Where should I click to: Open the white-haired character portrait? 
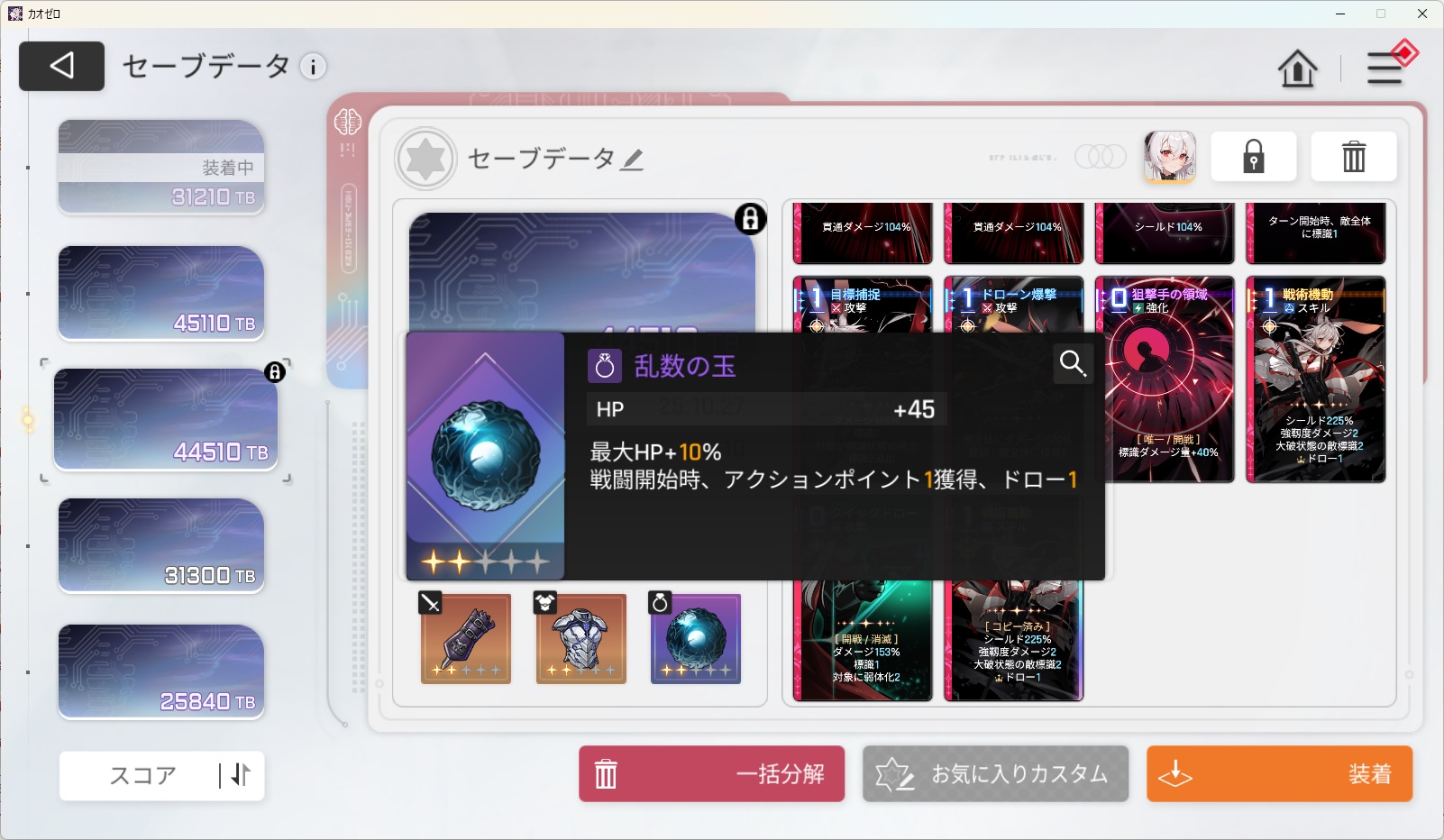click(x=1170, y=157)
